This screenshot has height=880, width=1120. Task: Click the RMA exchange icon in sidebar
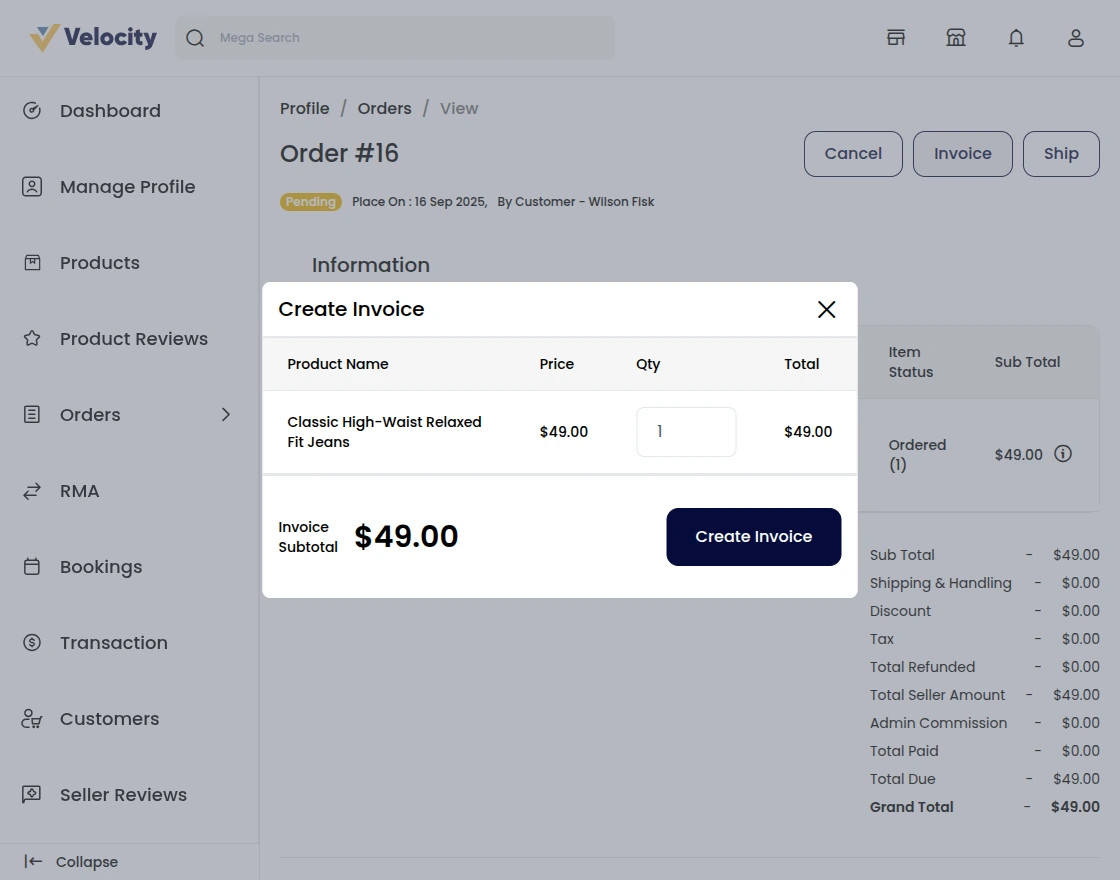pos(30,490)
